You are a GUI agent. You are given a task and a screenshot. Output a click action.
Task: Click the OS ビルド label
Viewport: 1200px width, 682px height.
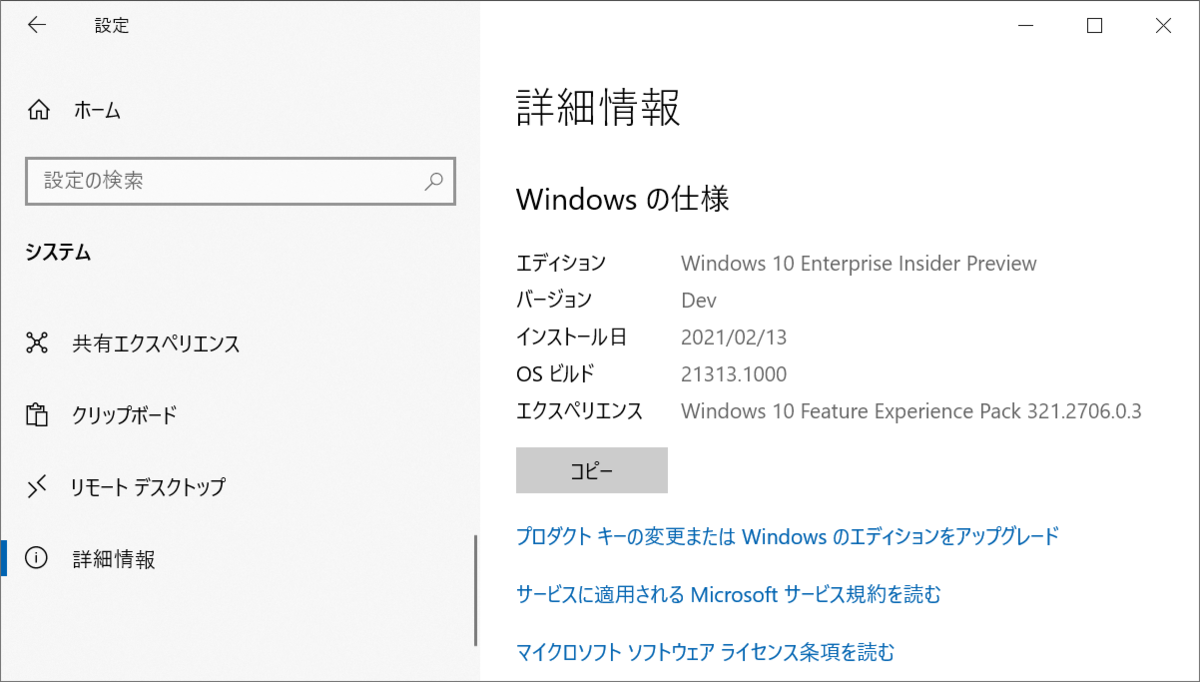555,375
